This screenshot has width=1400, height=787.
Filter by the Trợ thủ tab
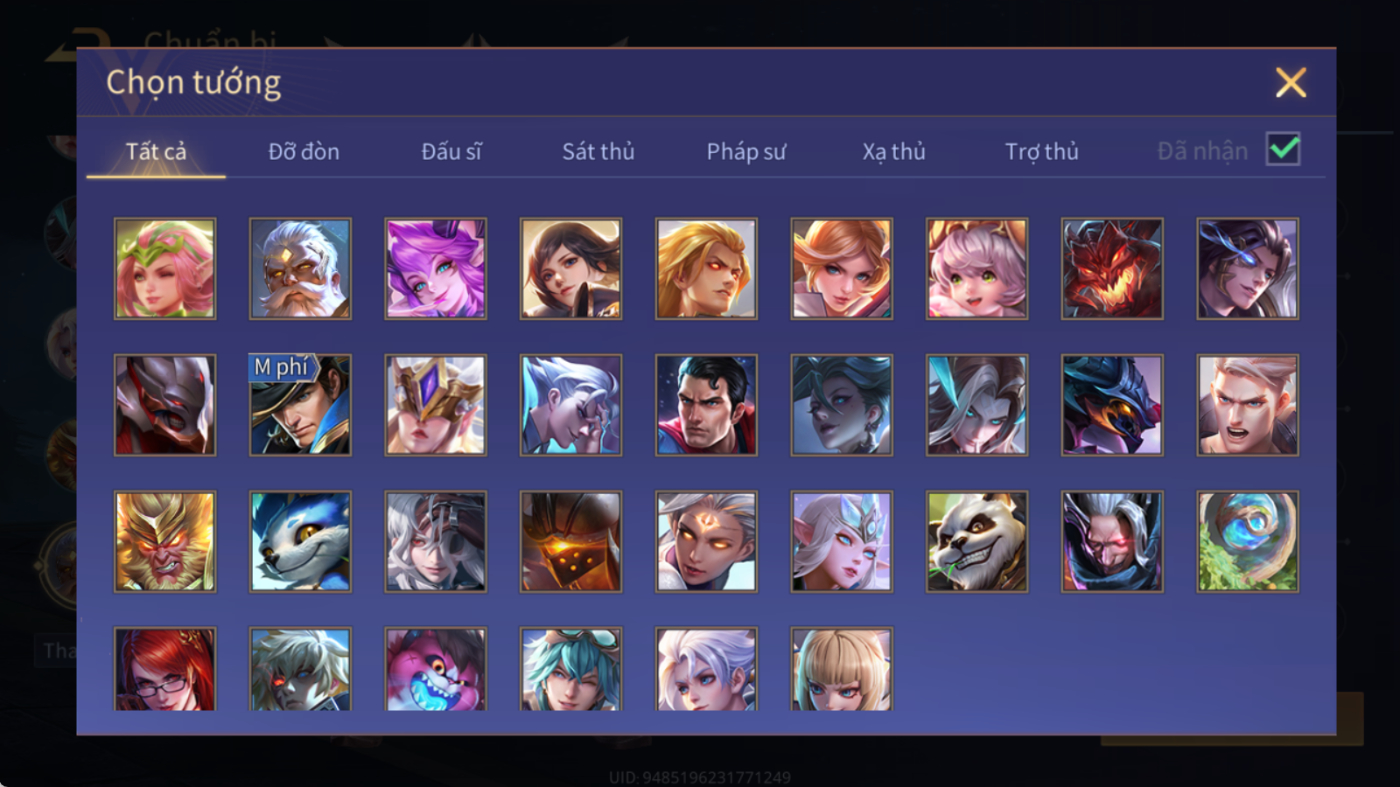coord(1042,152)
